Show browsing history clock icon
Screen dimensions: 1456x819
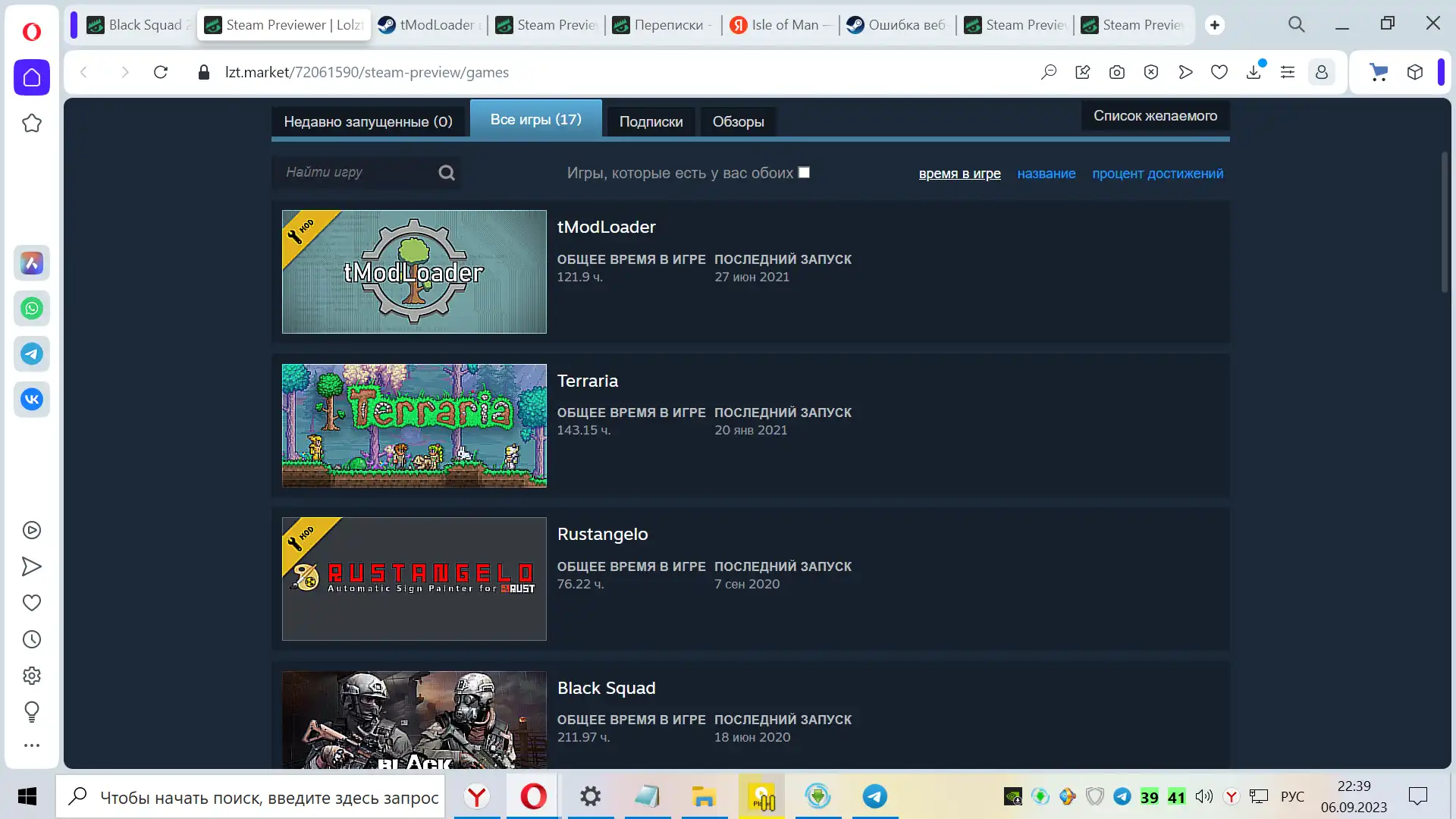31,639
